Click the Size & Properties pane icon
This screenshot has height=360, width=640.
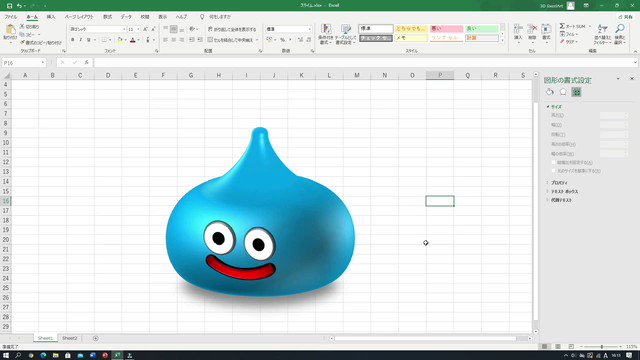tap(576, 92)
